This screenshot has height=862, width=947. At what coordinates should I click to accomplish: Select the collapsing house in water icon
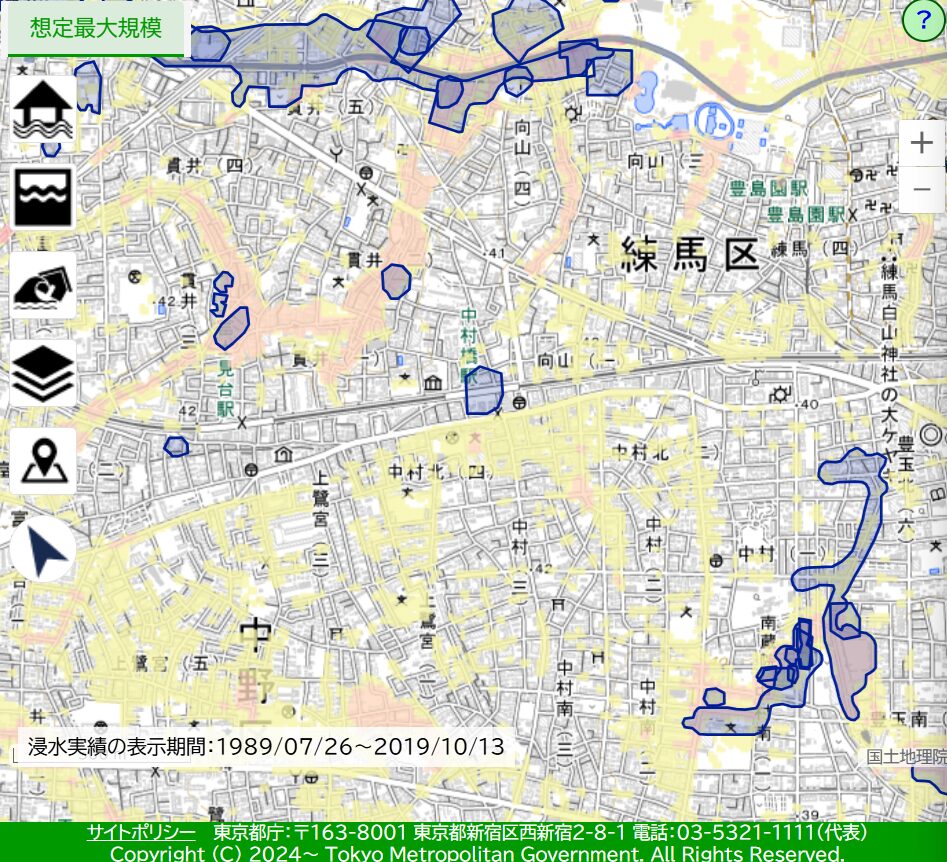pyautogui.click(x=43, y=285)
